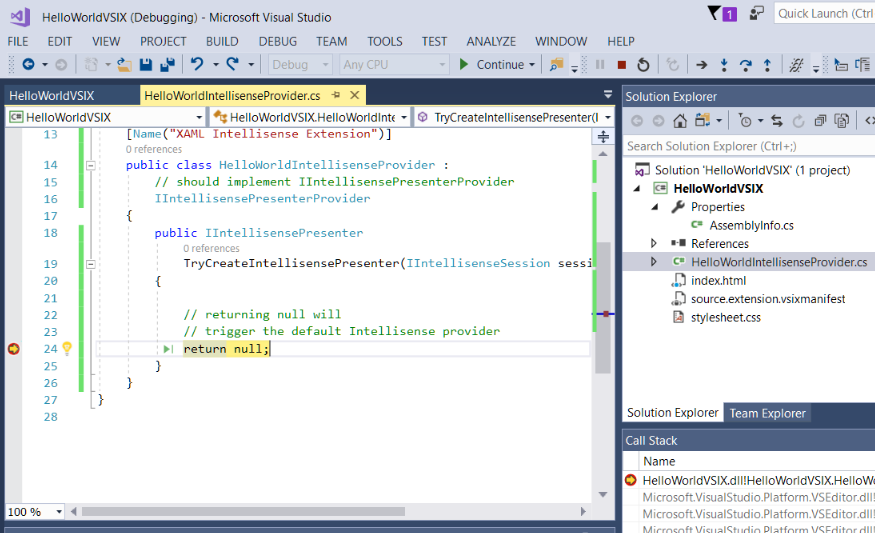Click the Navigate Backward arrow in main toolbar
Viewport: 875px width, 533px height.
(28, 65)
